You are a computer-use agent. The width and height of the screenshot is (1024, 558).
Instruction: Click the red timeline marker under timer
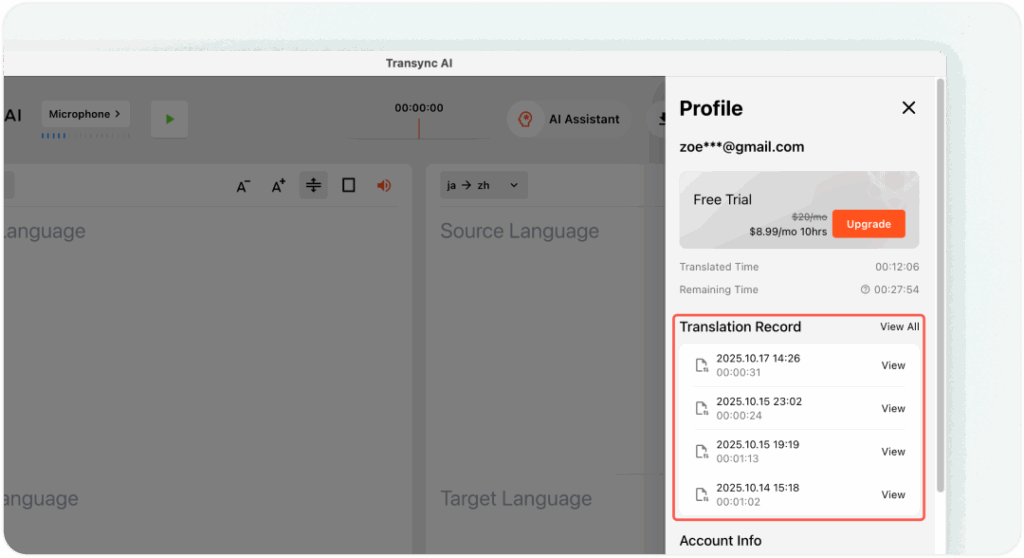click(418, 129)
